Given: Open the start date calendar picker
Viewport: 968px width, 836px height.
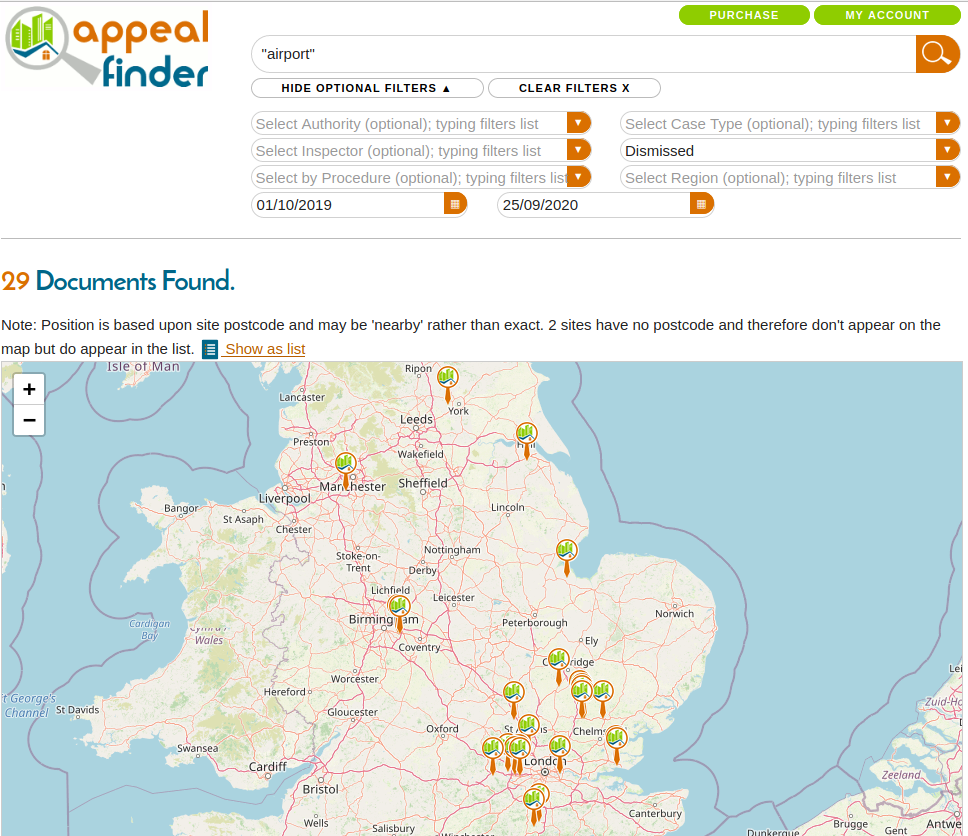Looking at the screenshot, I should tap(454, 204).
